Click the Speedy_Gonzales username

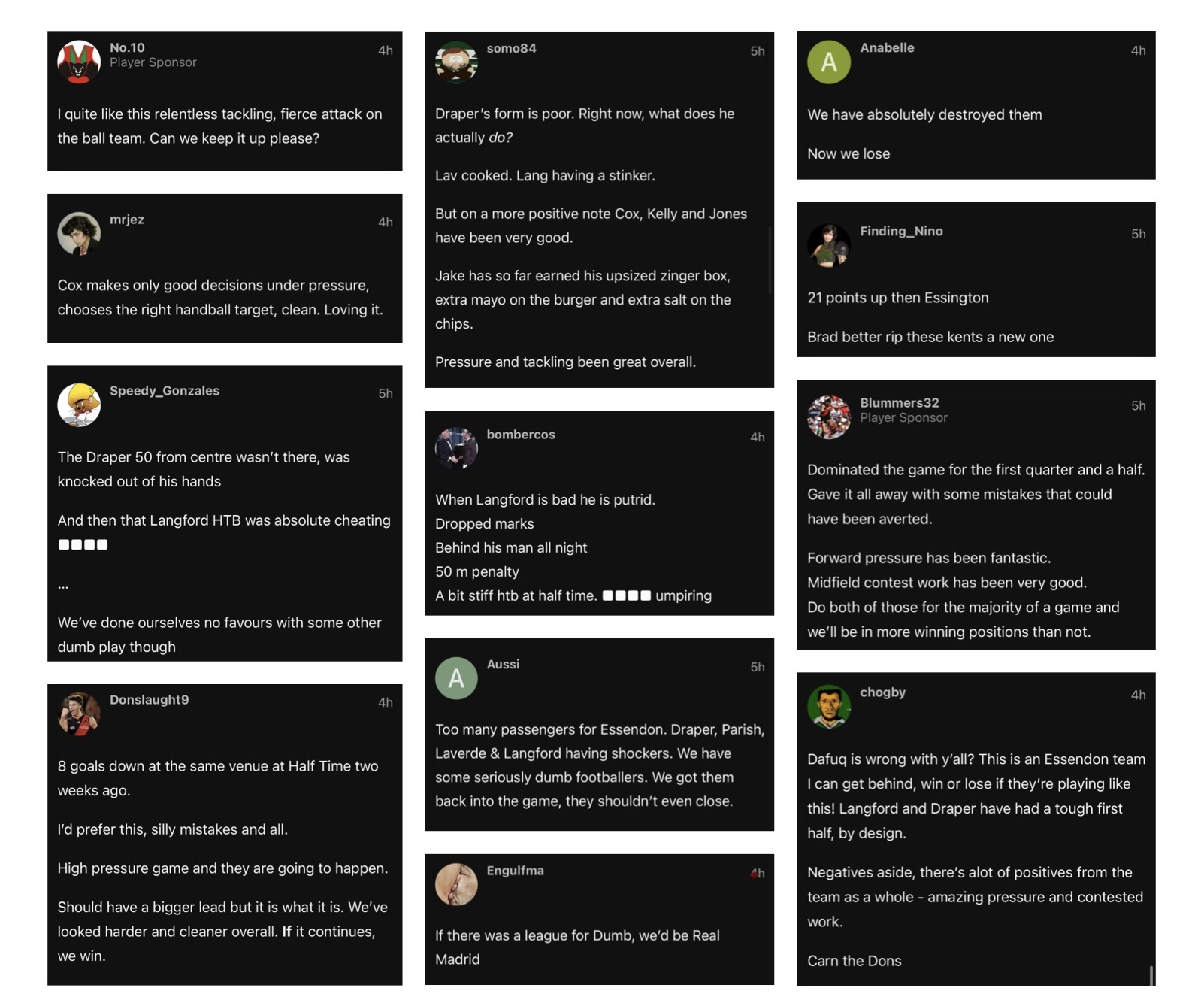click(165, 390)
